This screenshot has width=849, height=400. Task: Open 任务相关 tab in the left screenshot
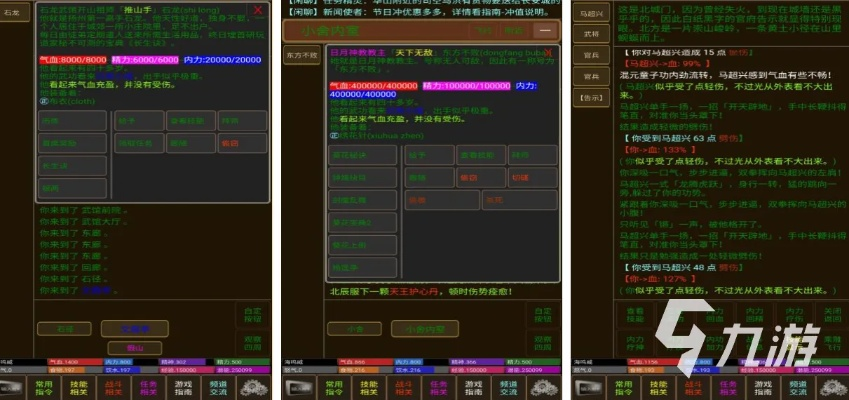click(148, 388)
